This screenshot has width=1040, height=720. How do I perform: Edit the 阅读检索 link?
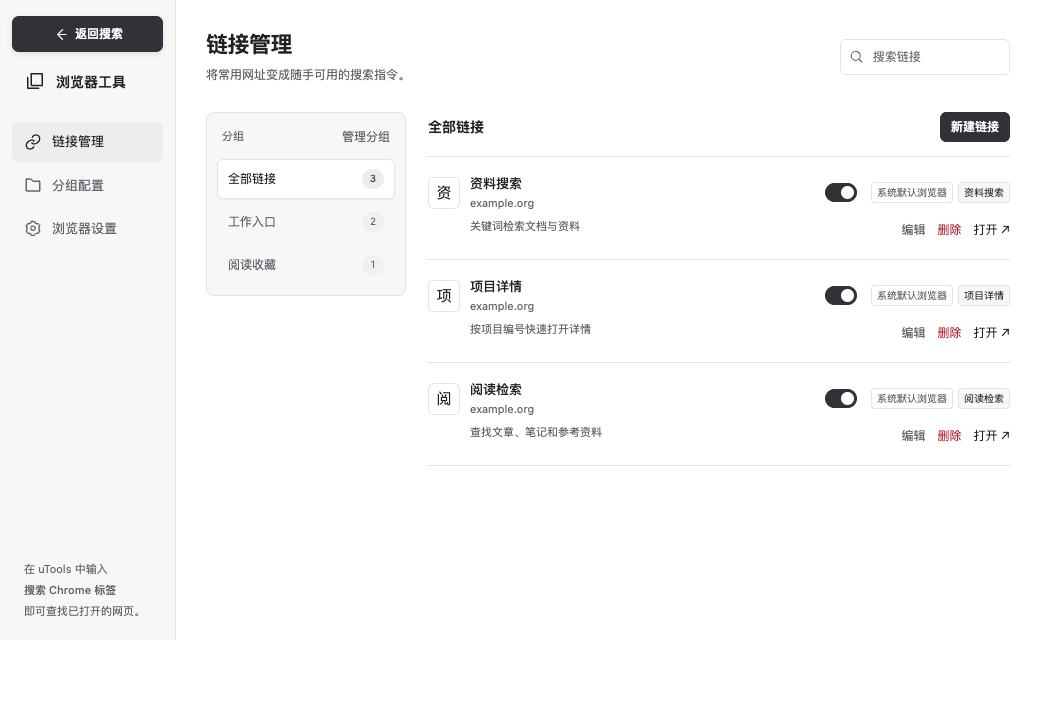(x=913, y=436)
